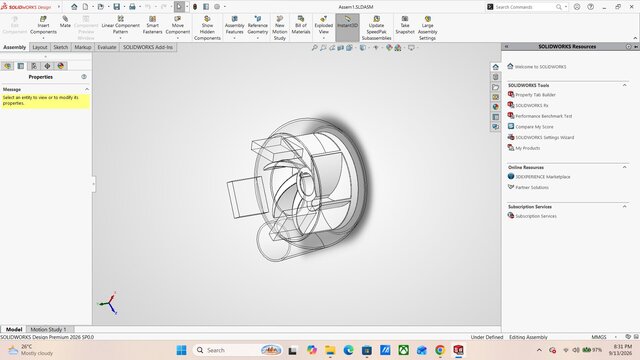This screenshot has width=640, height=360.
Task: Click Zoom to Fit icon in view toolbar
Action: click(x=314, y=48)
